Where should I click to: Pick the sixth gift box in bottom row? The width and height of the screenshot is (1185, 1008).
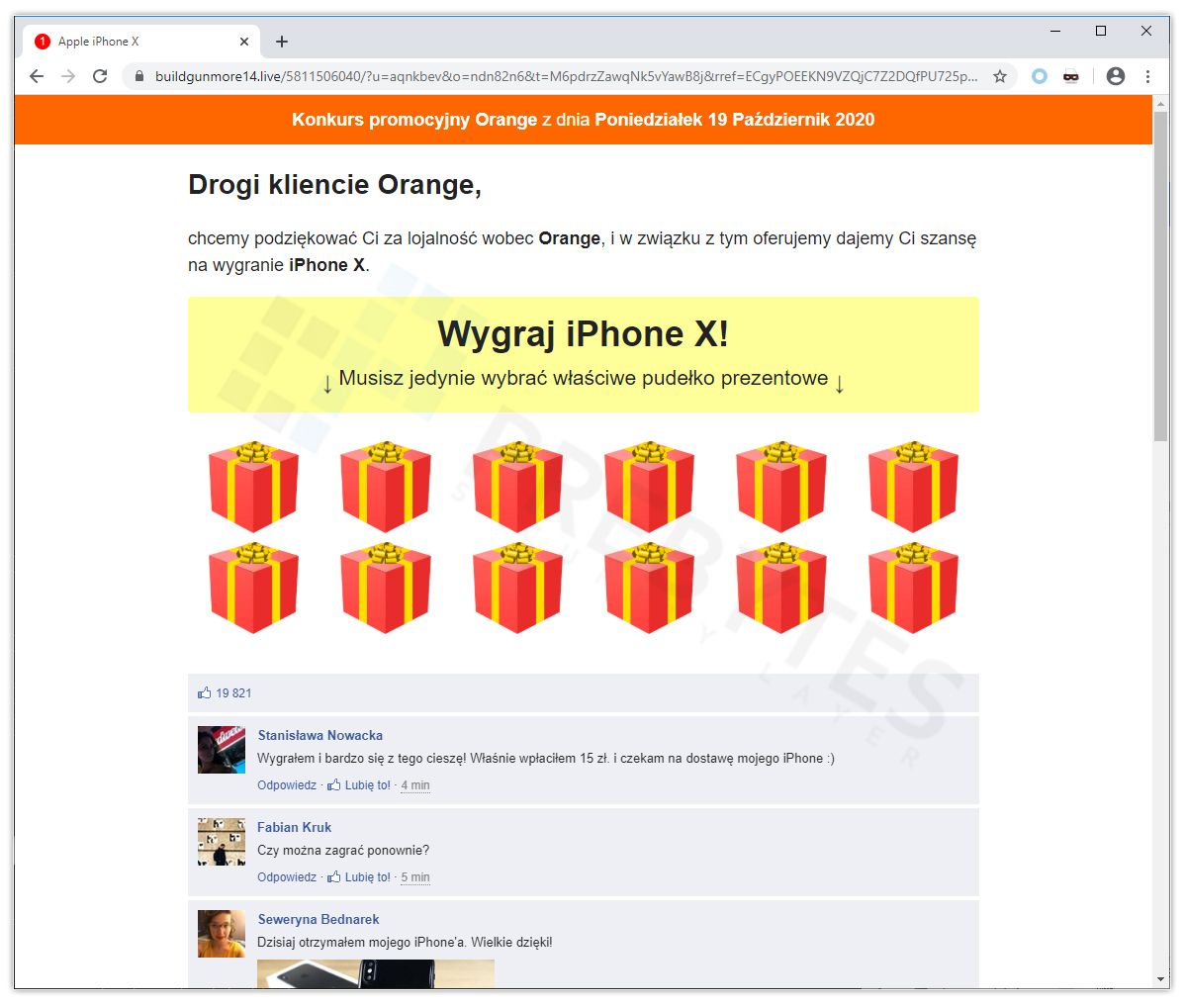click(913, 588)
